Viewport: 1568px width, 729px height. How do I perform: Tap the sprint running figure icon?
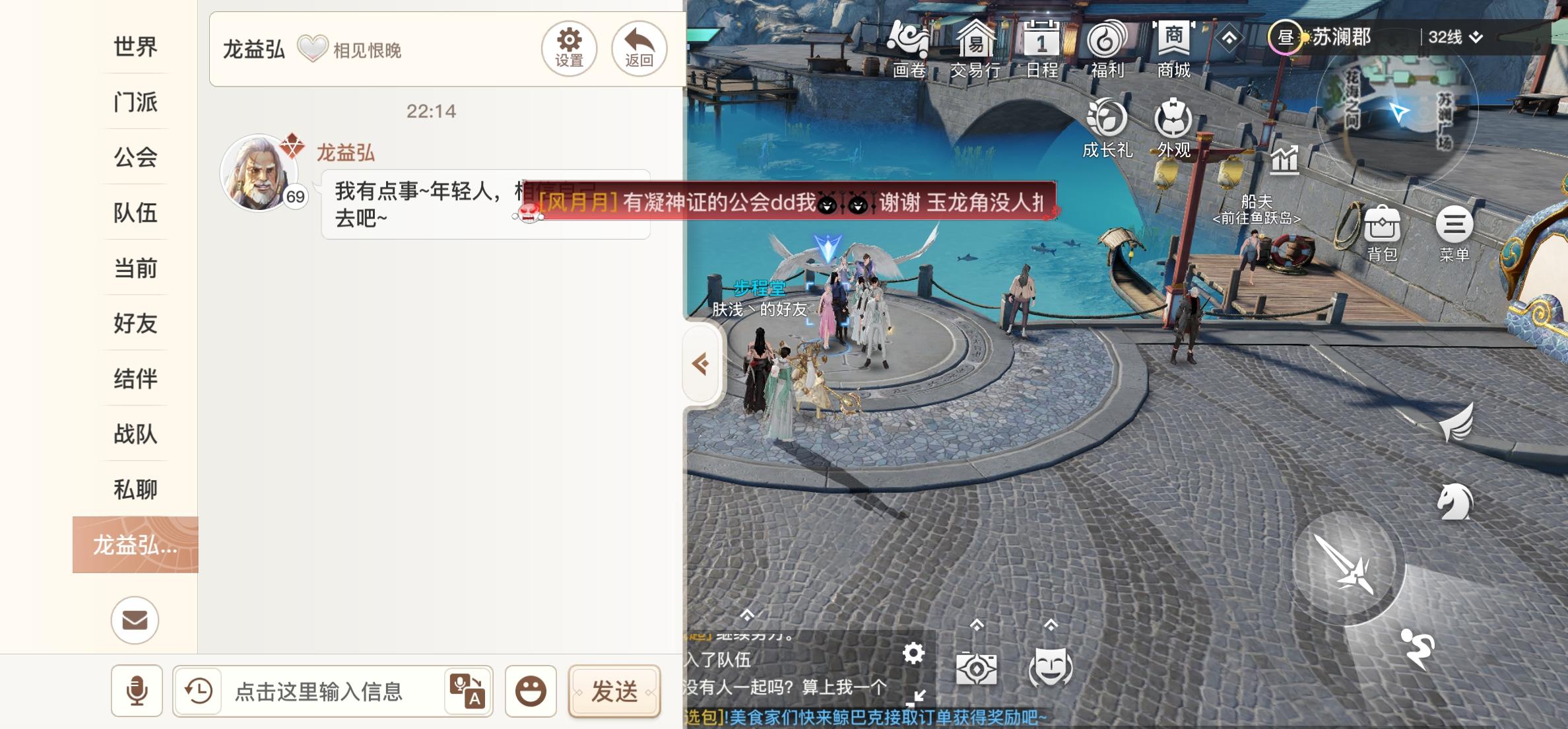click(1417, 649)
